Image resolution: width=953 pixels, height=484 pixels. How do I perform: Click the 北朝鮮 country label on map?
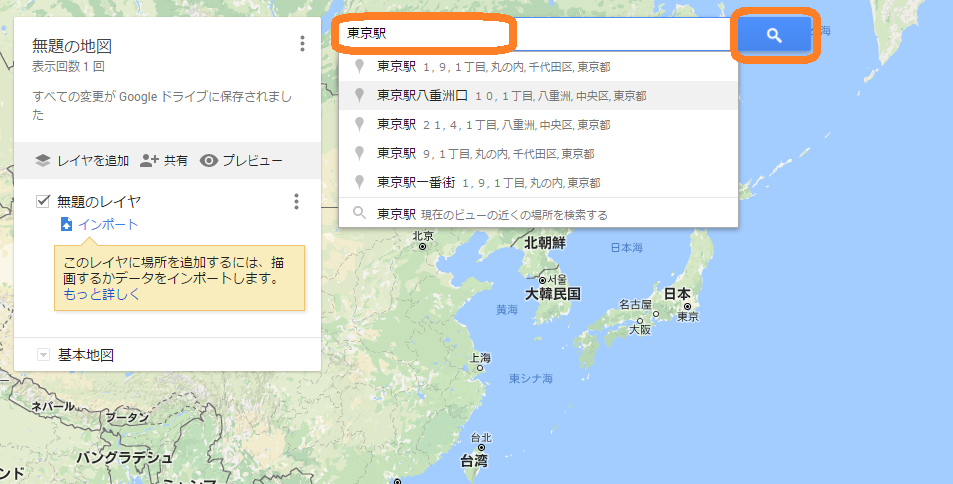tap(545, 243)
